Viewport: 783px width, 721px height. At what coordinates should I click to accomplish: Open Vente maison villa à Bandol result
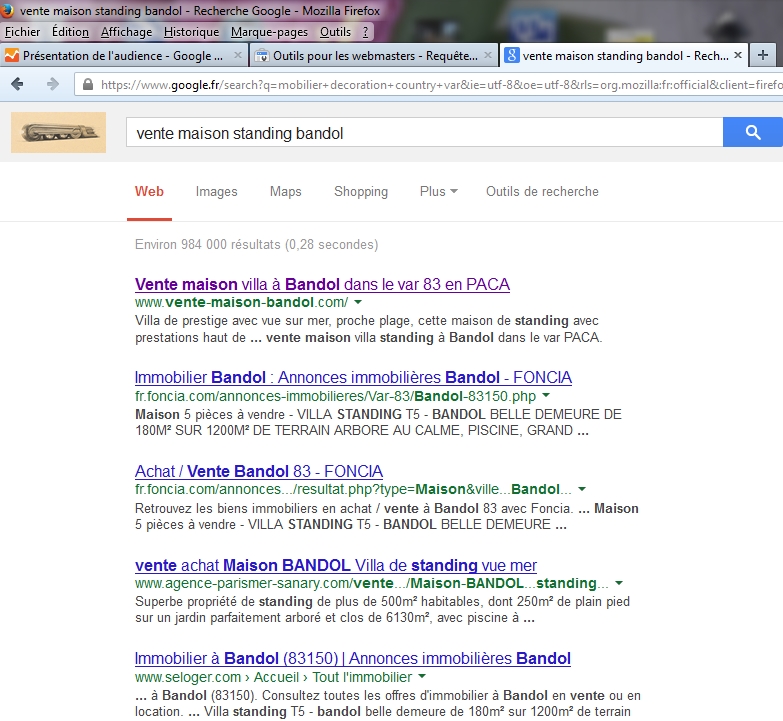click(x=322, y=284)
